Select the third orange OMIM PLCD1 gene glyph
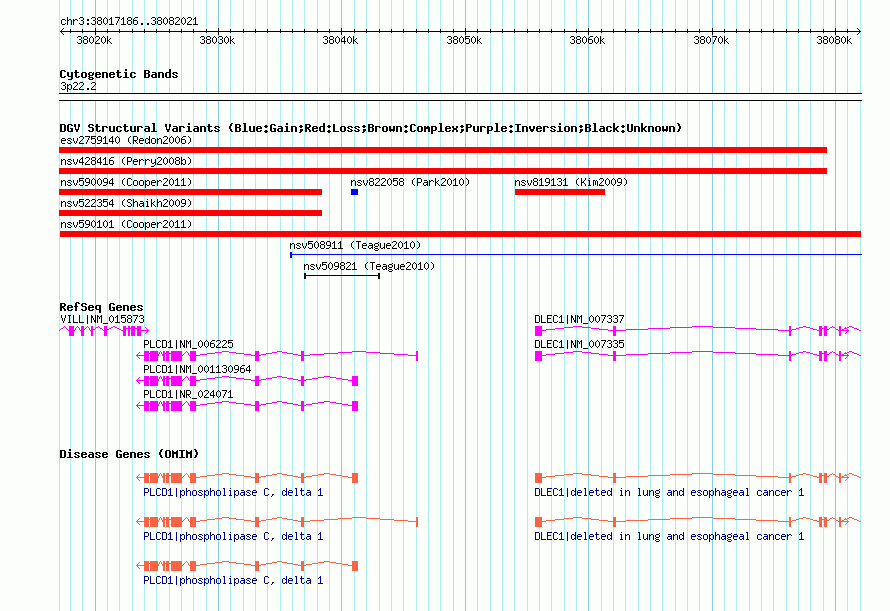This screenshot has width=890, height=611. 247,566
